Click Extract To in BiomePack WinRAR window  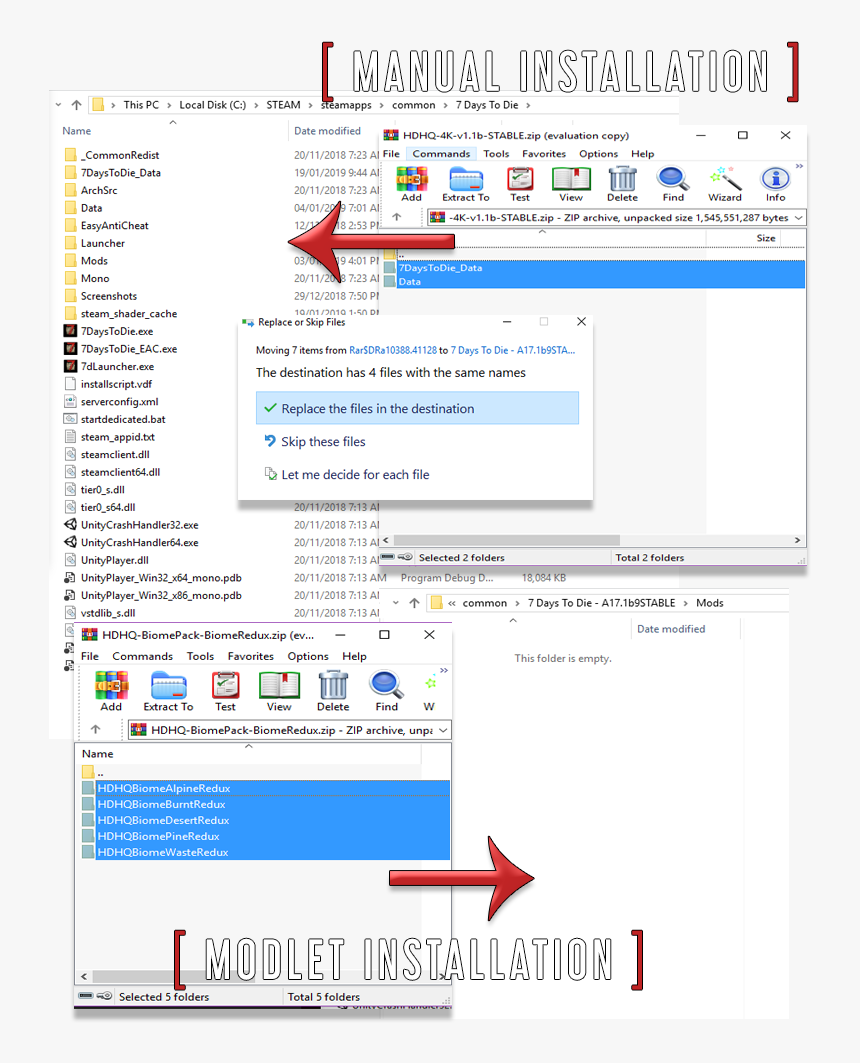pyautogui.click(x=168, y=691)
